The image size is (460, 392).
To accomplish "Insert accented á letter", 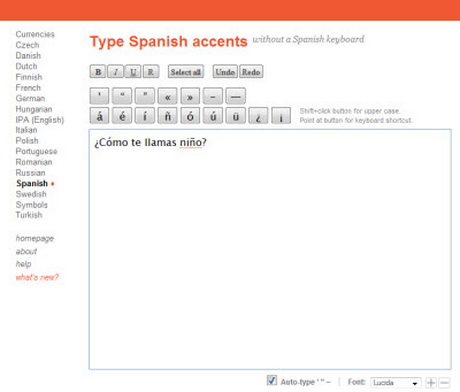I will [x=99, y=116].
